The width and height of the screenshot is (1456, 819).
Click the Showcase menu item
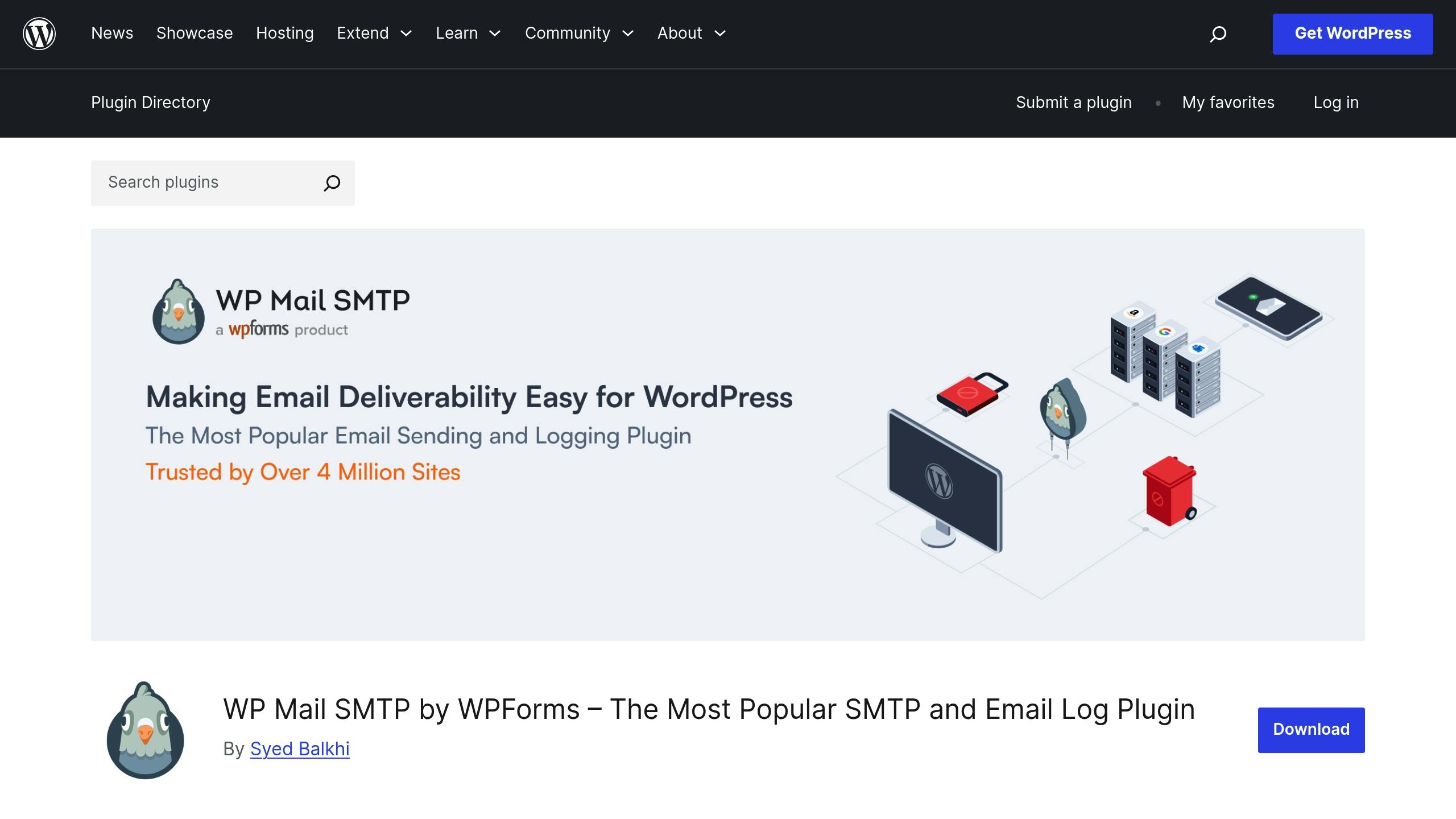(x=194, y=33)
